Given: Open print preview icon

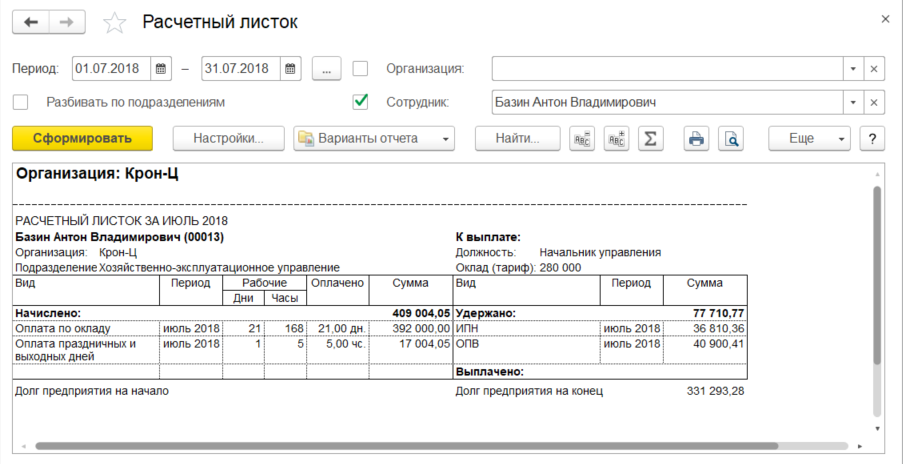Looking at the screenshot, I should [x=732, y=139].
